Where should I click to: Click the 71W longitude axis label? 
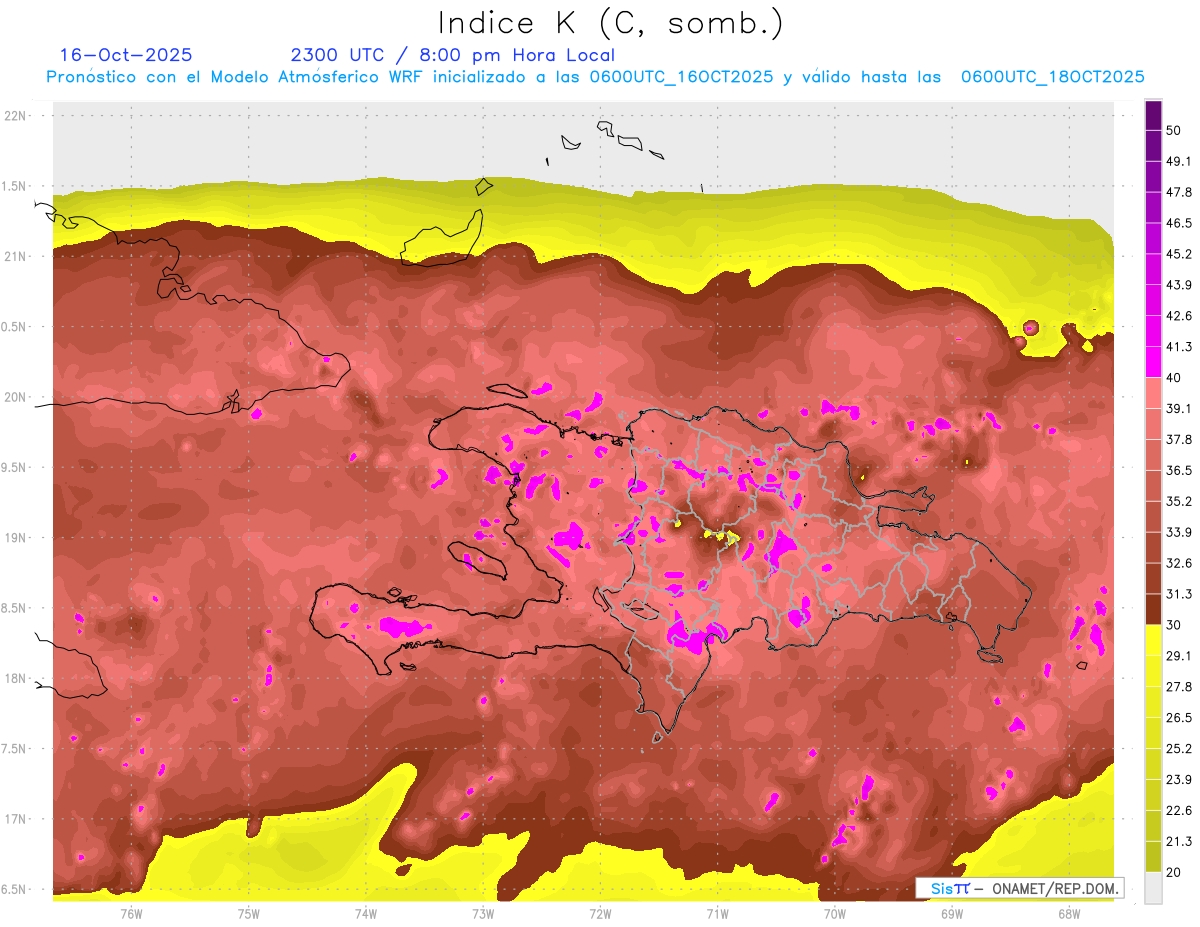(717, 913)
